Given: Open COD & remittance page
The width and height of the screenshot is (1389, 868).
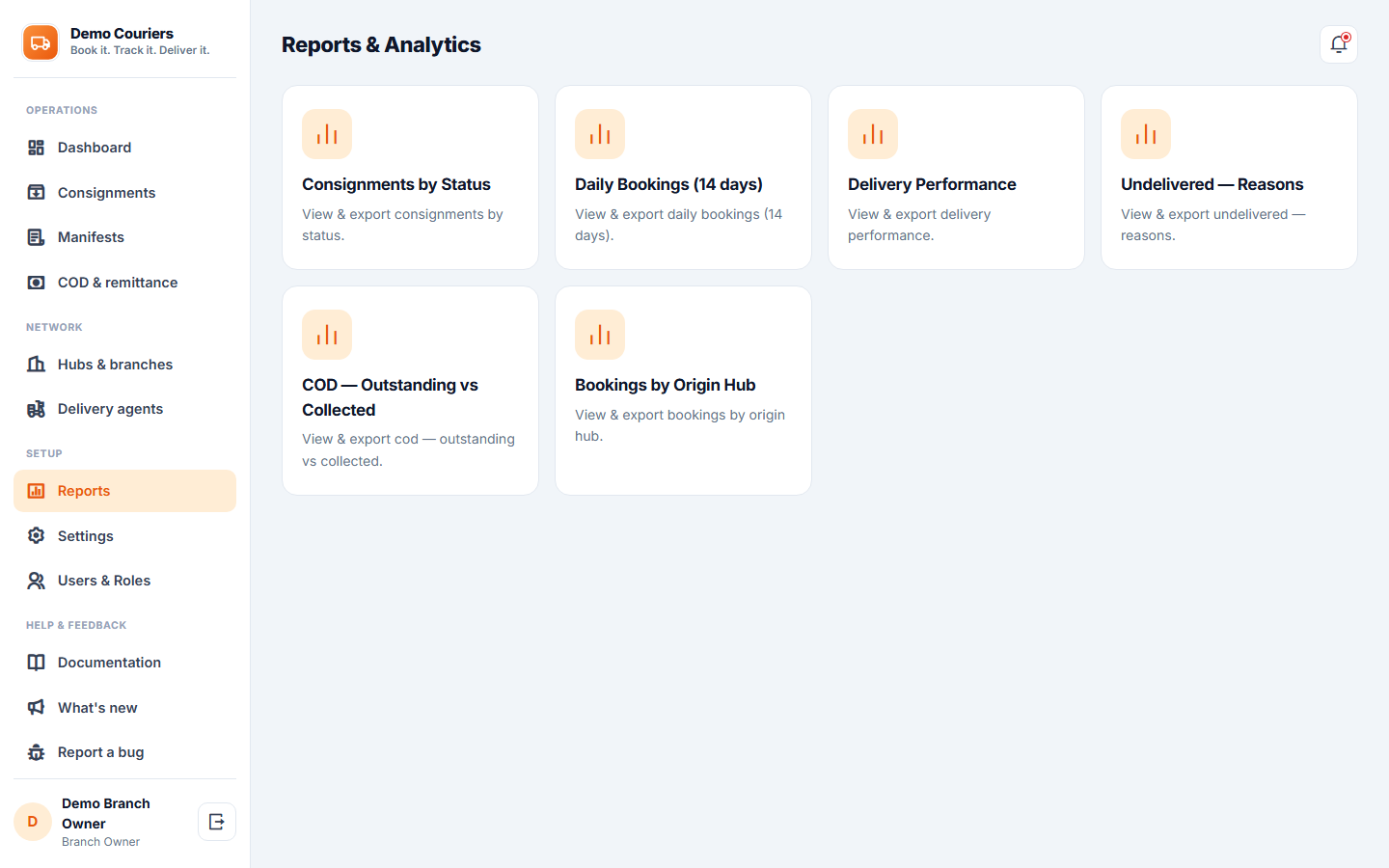Looking at the screenshot, I should click(124, 283).
